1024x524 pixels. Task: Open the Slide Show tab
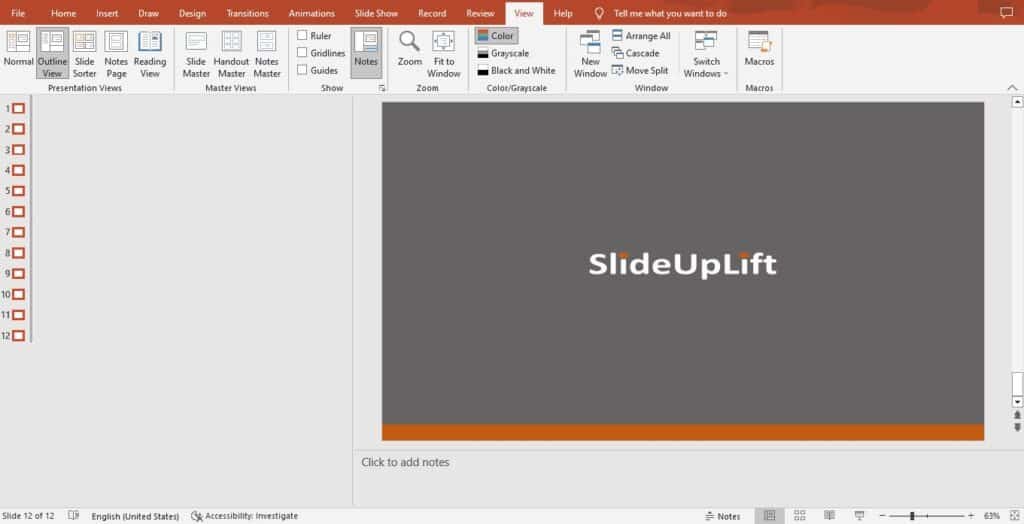pyautogui.click(x=376, y=13)
